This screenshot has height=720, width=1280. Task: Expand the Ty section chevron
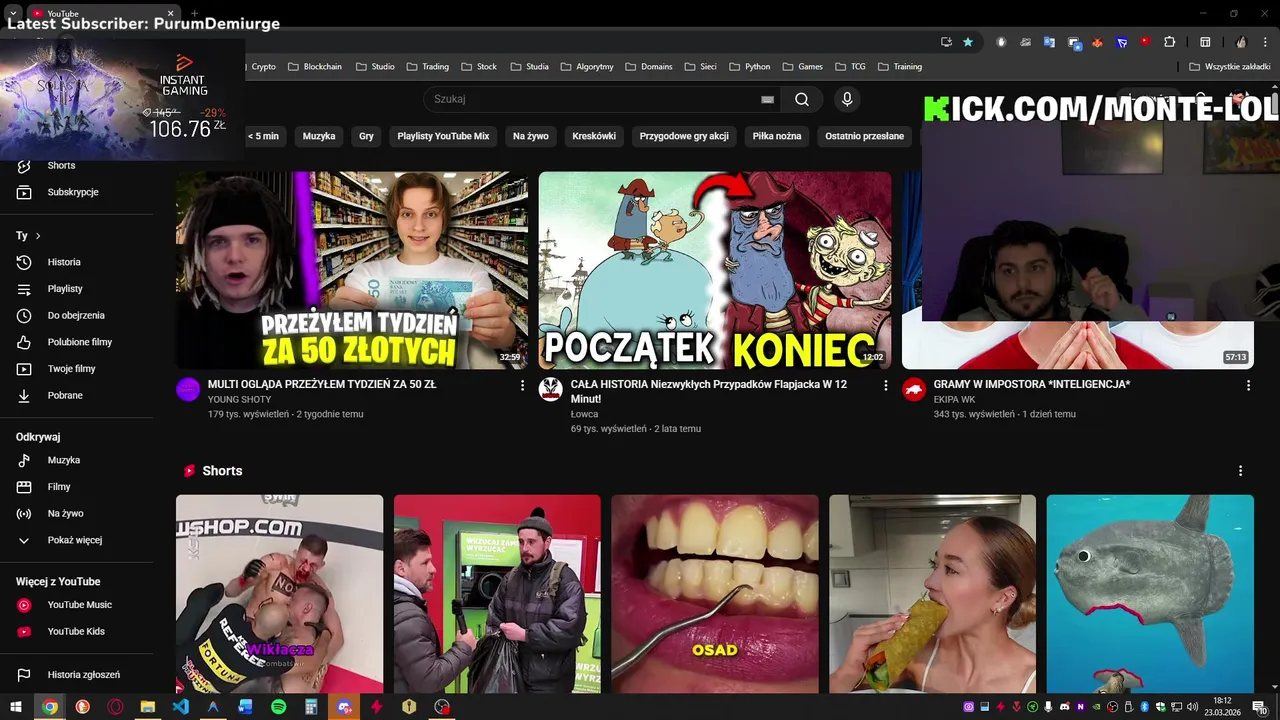(38, 236)
